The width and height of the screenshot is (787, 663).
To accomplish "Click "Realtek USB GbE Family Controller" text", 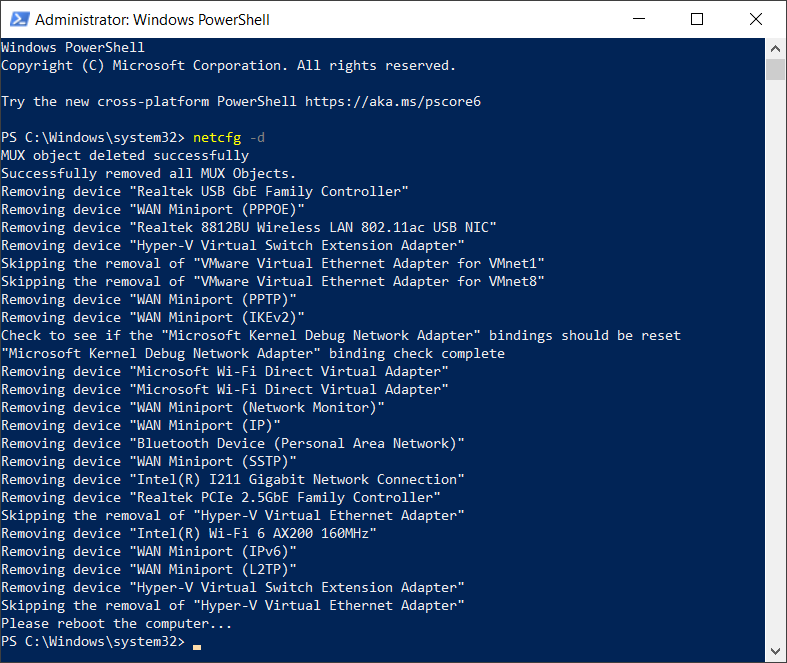I will pos(269,192).
